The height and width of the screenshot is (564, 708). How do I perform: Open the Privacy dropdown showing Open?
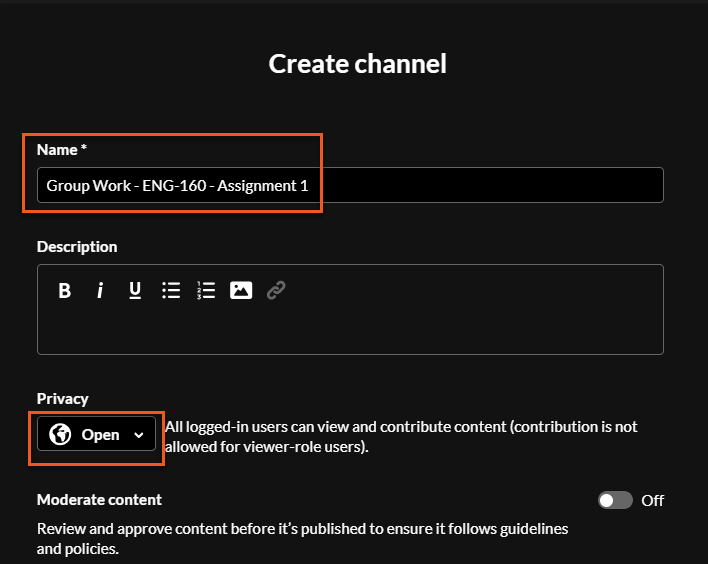[97, 435]
